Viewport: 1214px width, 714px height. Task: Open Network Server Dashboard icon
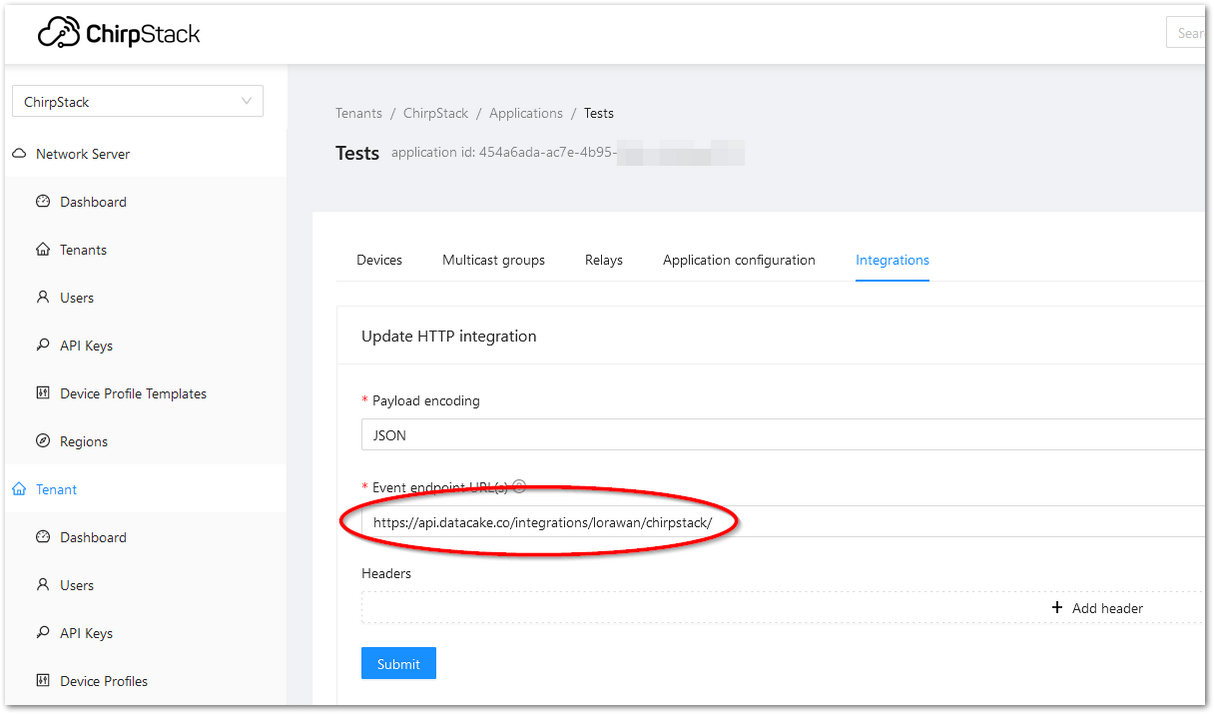point(43,201)
